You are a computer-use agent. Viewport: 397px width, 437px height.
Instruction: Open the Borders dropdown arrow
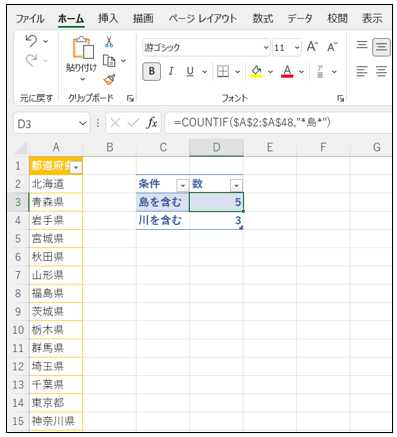237,72
